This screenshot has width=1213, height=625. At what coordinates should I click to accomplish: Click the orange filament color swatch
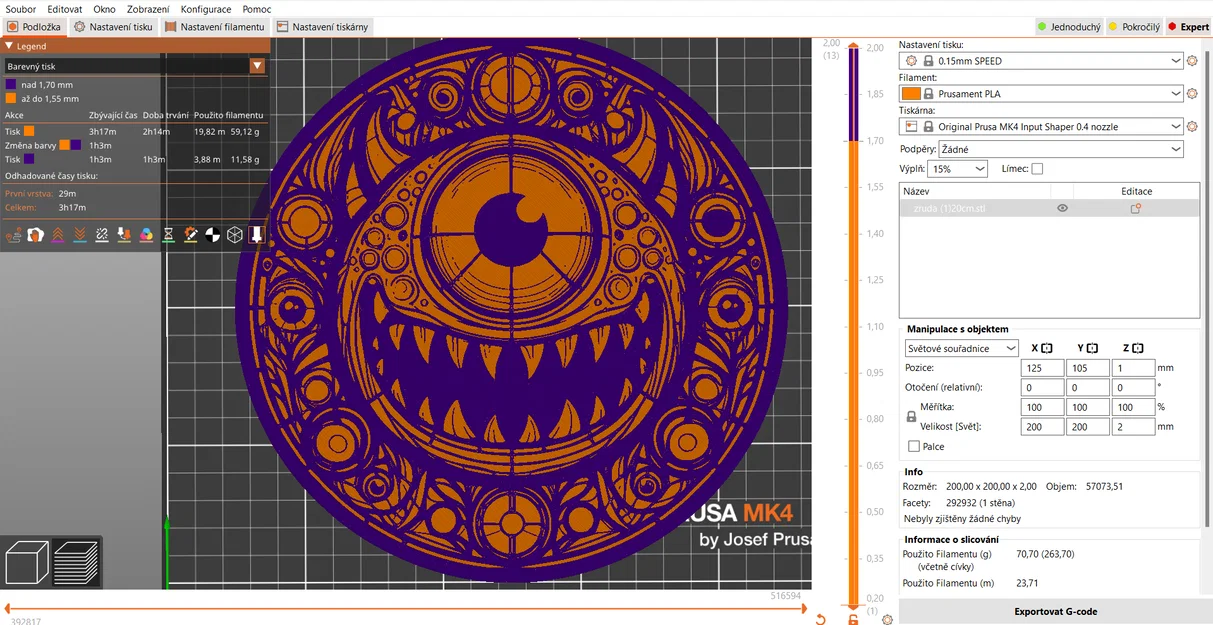click(911, 94)
